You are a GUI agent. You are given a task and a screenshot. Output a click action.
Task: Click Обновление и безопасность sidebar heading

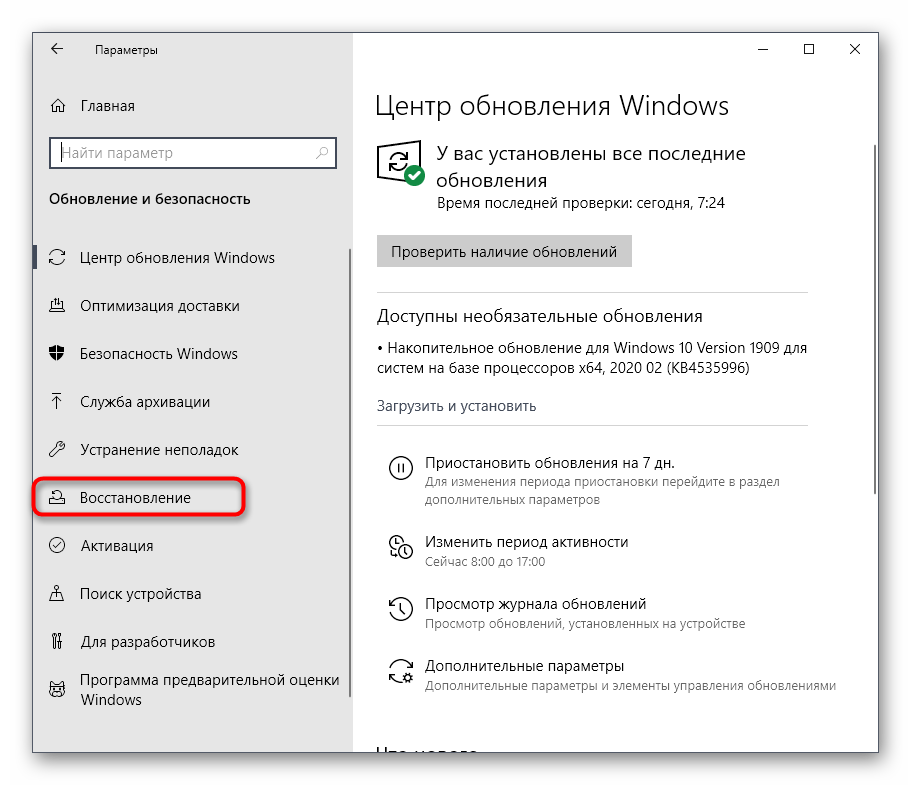pyautogui.click(x=149, y=199)
